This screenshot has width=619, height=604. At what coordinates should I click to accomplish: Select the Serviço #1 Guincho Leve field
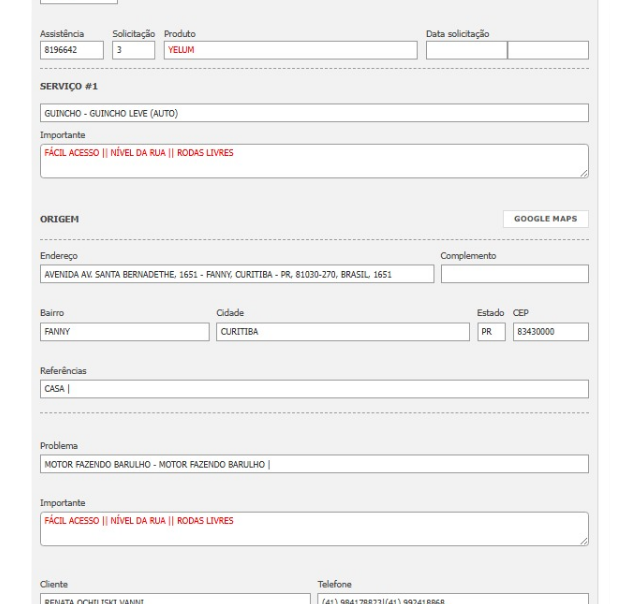[314, 113]
